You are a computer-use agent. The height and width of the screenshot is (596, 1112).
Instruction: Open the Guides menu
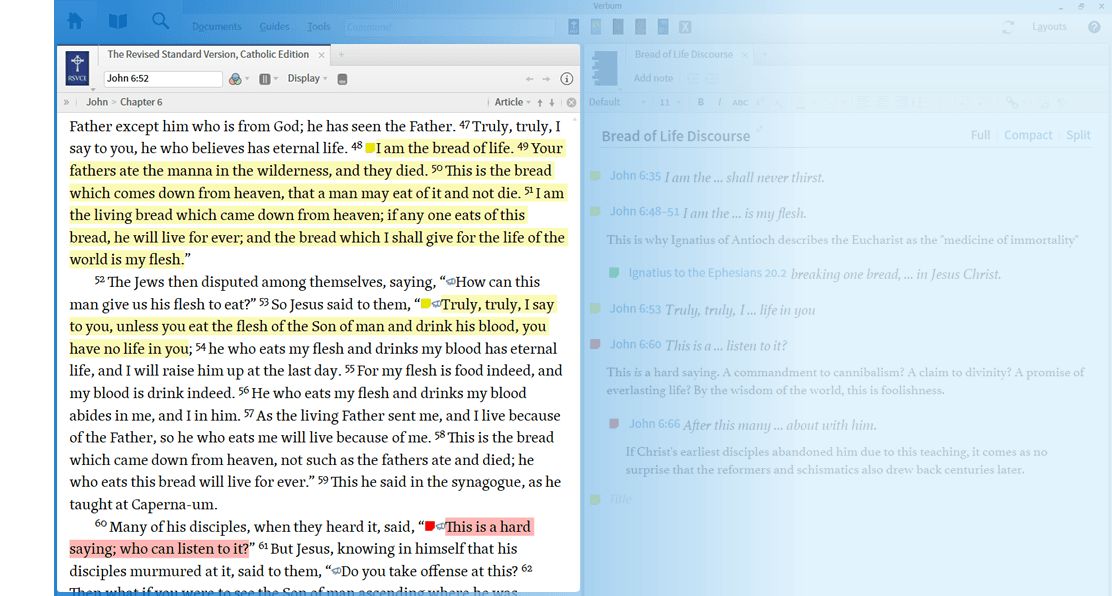click(274, 26)
